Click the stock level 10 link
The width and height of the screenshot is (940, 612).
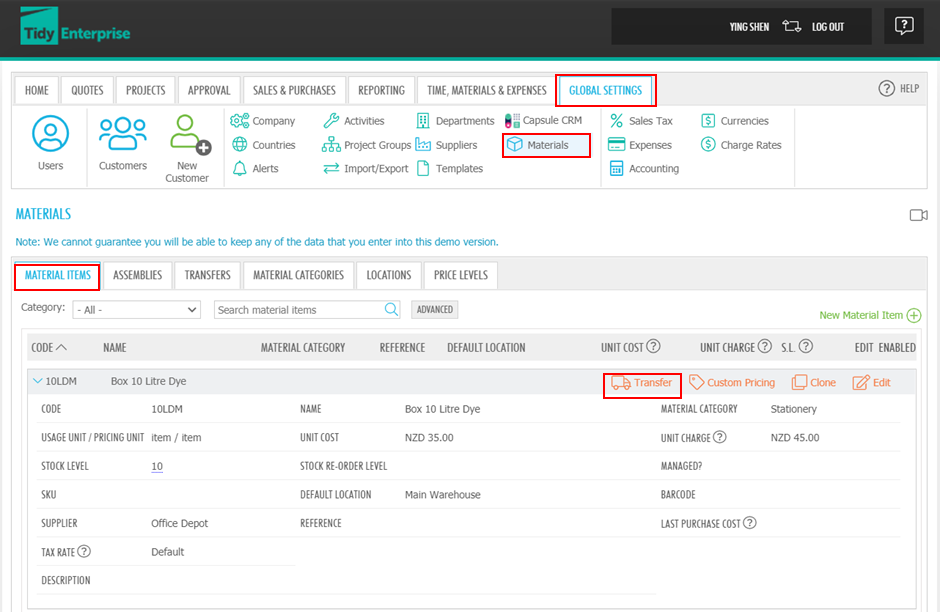[x=157, y=467]
